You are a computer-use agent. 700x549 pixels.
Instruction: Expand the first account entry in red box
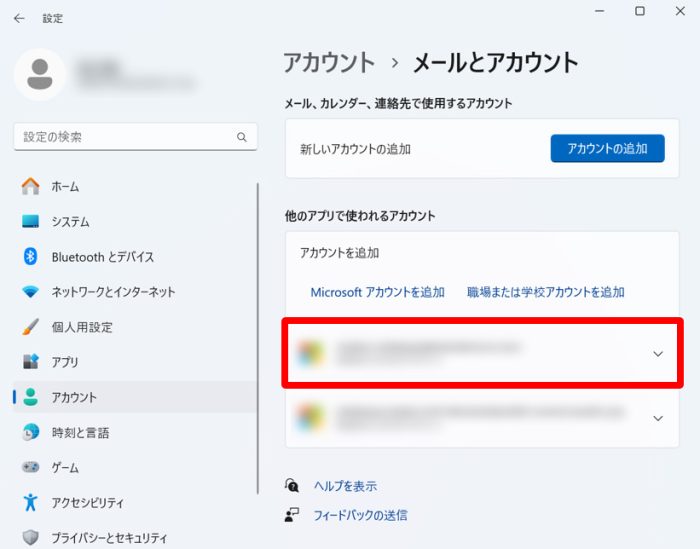(657, 353)
